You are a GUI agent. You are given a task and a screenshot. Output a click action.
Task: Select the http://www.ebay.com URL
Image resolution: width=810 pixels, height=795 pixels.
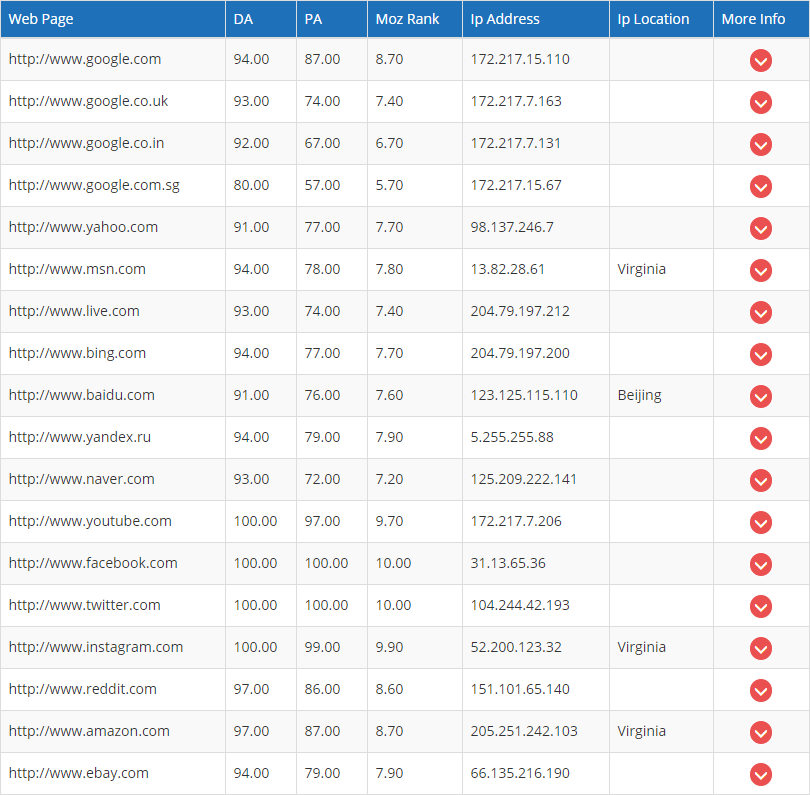[x=79, y=773]
